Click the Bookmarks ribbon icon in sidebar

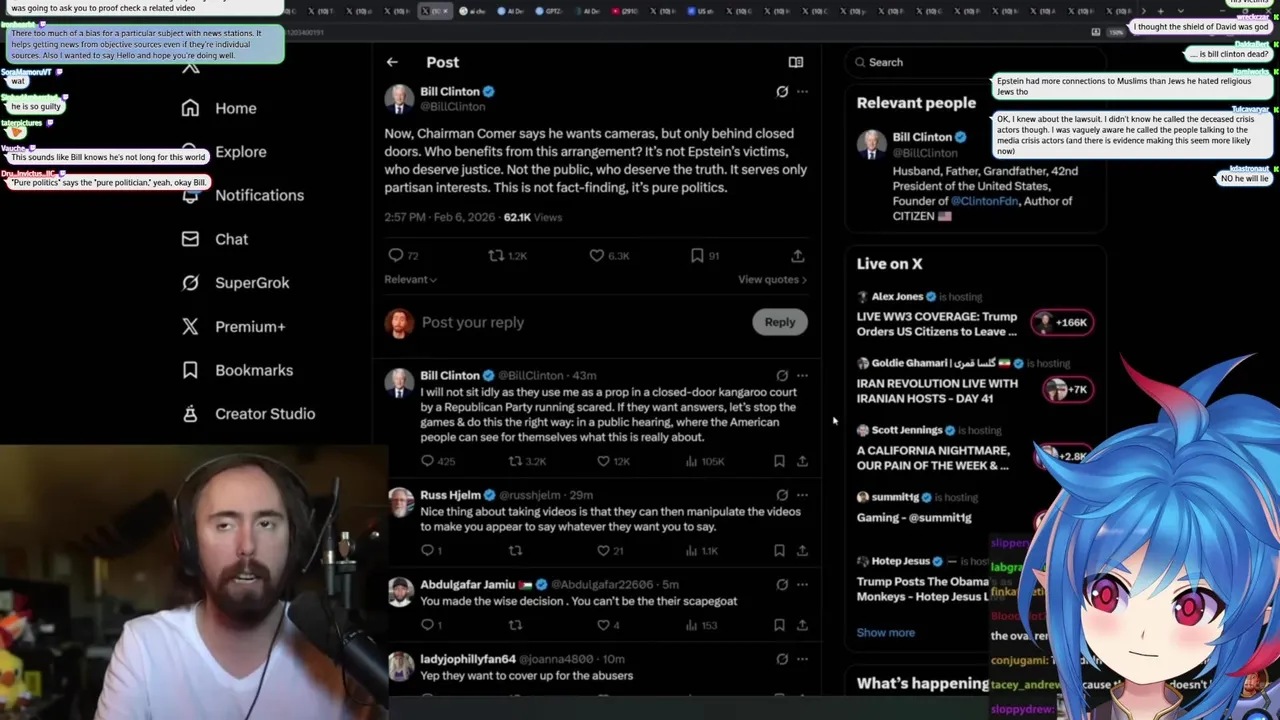(190, 370)
